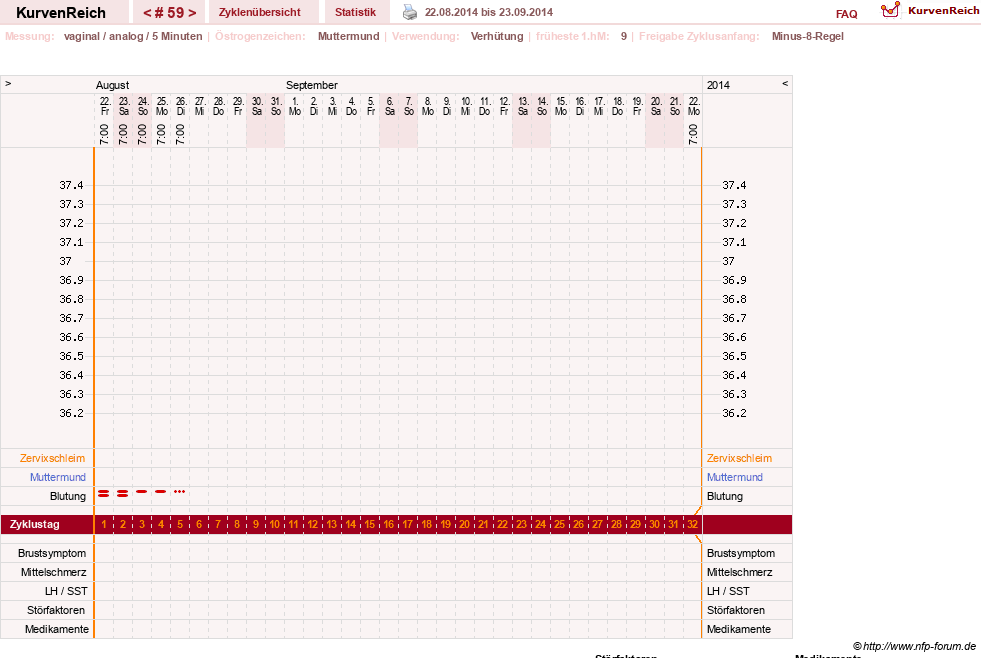Click cycle day 32 cell
The width and height of the screenshot is (981, 658).
[693, 524]
